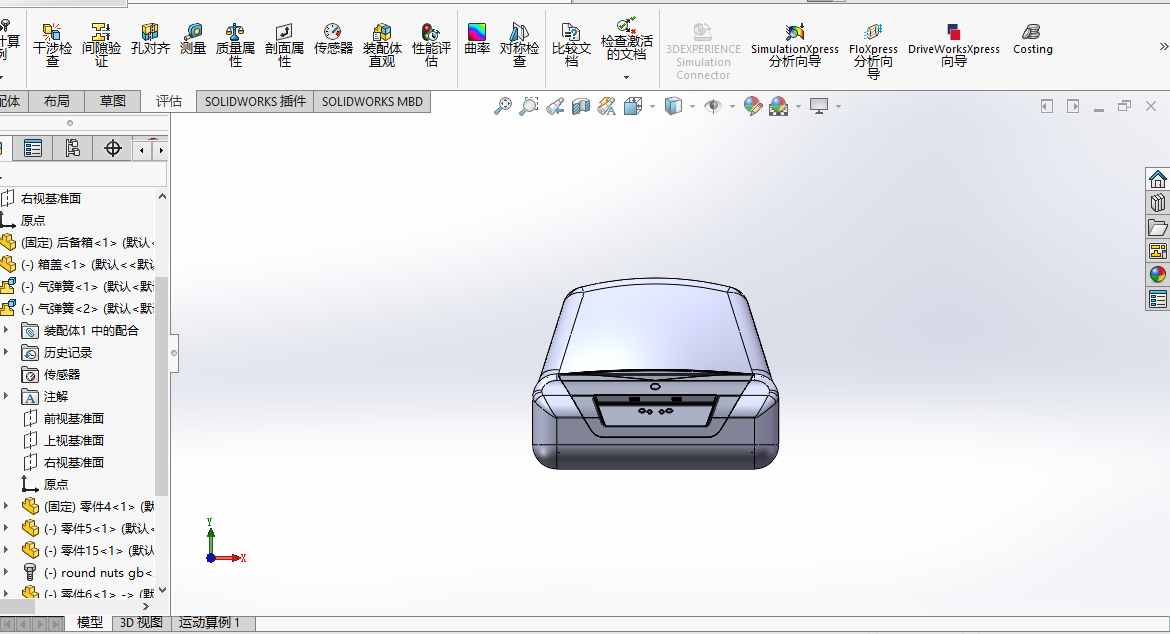Switch to the 运动算例 1 tab
This screenshot has height=634, width=1170.
click(x=209, y=623)
